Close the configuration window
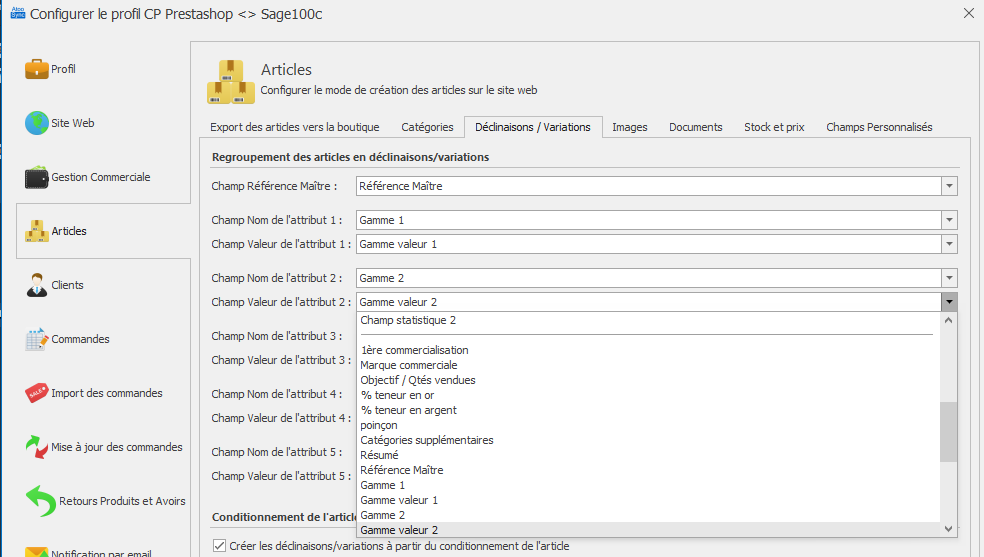Image resolution: width=984 pixels, height=557 pixels. (969, 13)
